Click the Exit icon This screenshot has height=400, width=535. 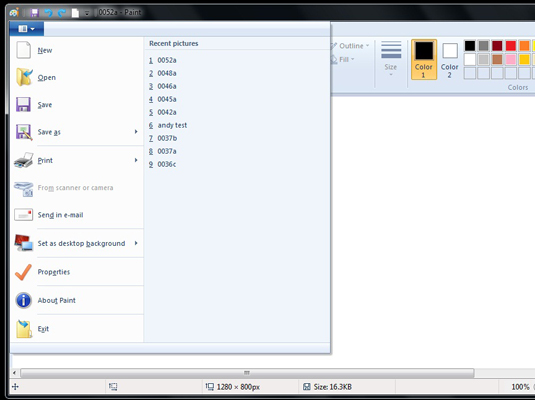pyautogui.click(x=24, y=329)
